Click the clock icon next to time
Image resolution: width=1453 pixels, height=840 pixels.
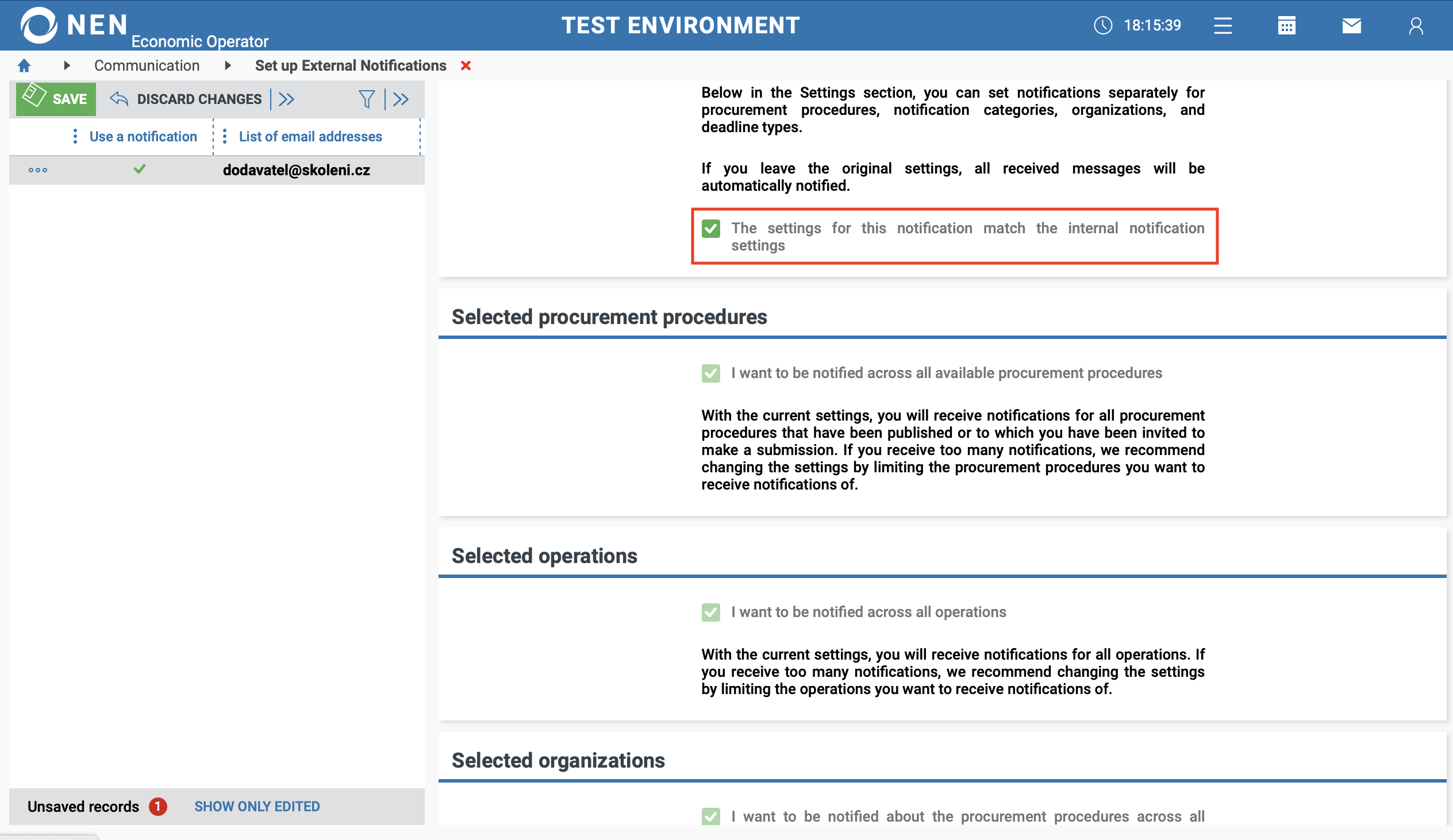tap(1102, 25)
